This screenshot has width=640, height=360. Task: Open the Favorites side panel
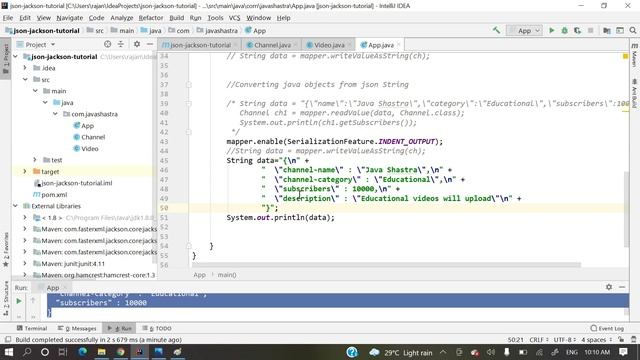point(6,249)
